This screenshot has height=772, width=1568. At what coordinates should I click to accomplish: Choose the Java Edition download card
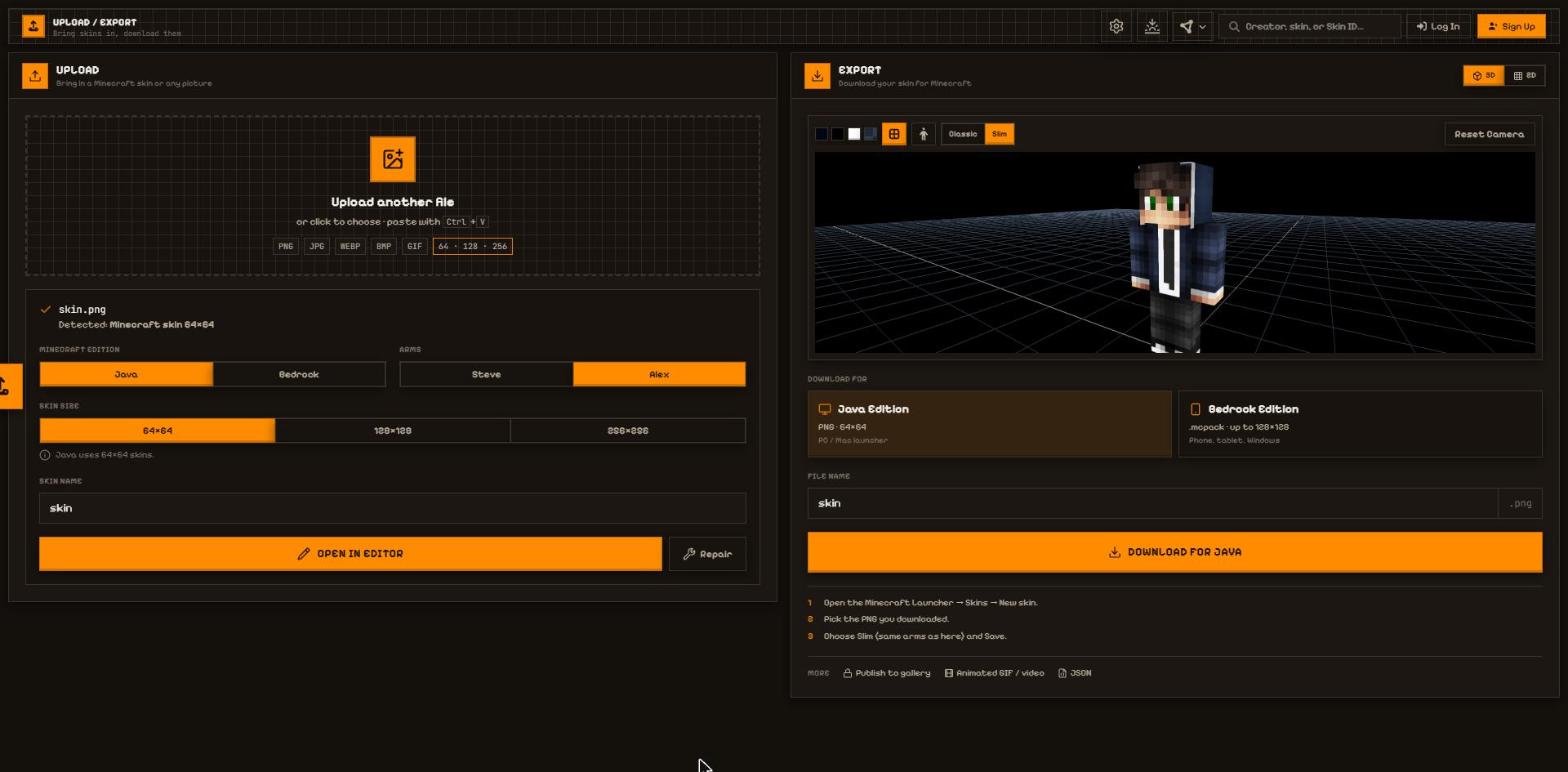(x=989, y=424)
